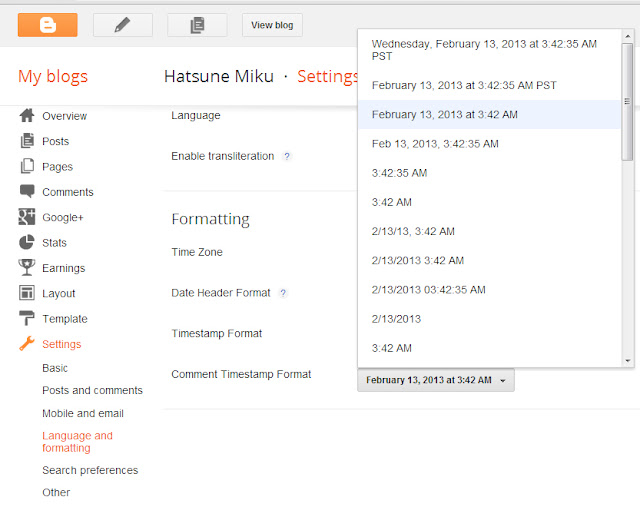
Task: Open Overview house icon in sidebar
Action: tap(27, 115)
